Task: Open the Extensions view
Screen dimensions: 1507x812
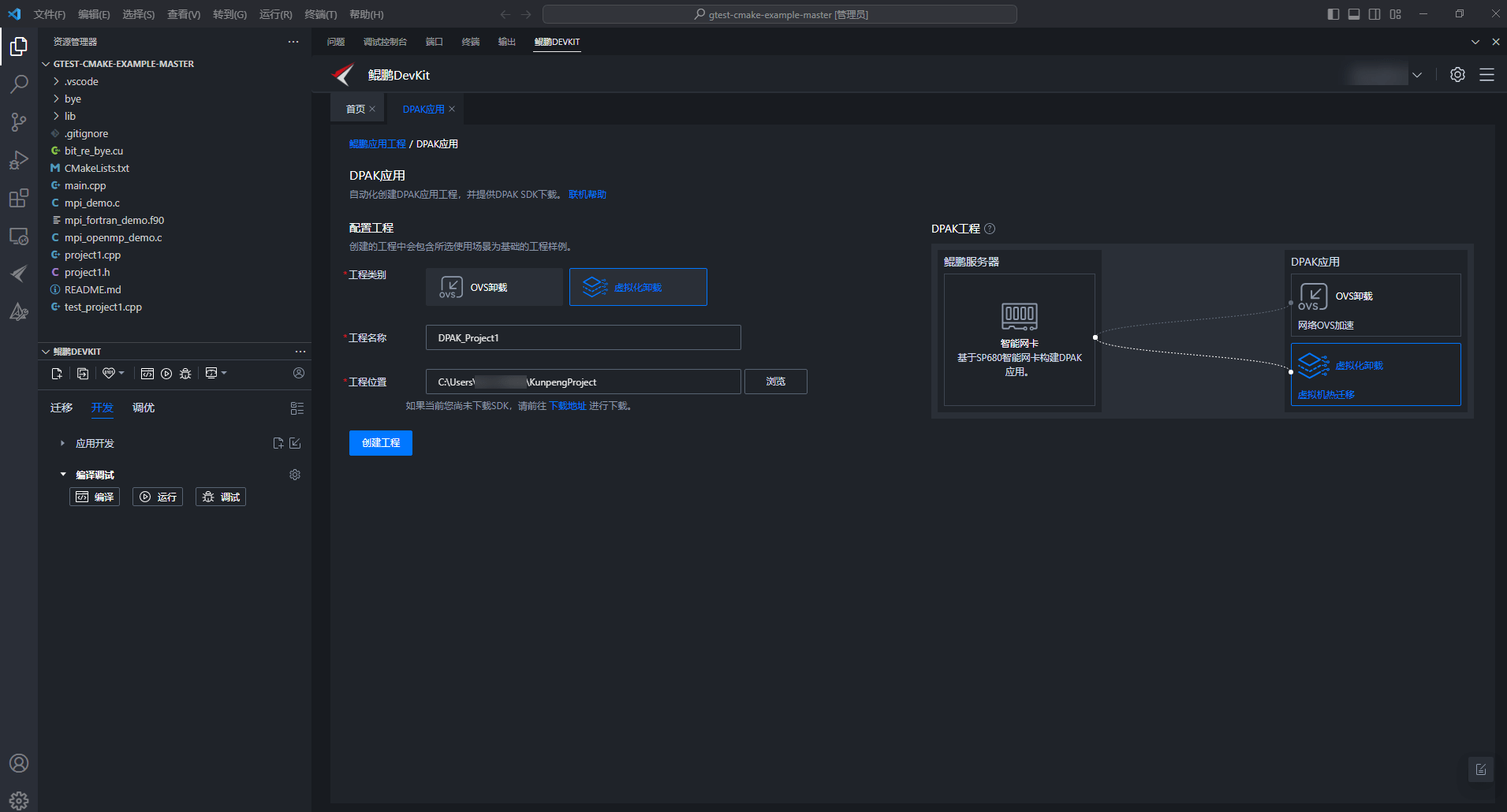Action: pyautogui.click(x=19, y=198)
